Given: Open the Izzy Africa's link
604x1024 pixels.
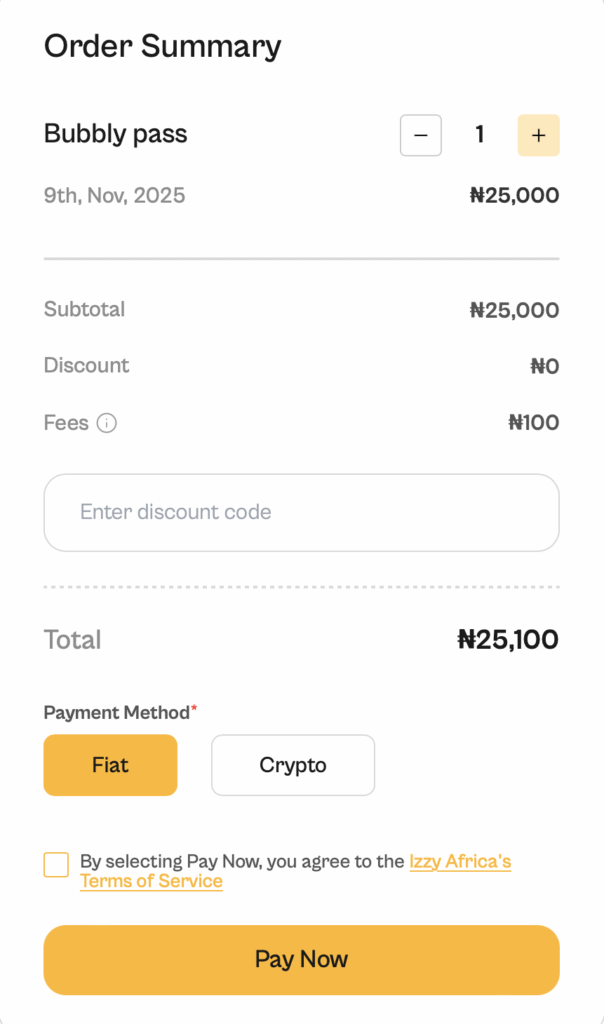Looking at the screenshot, I should click(460, 861).
